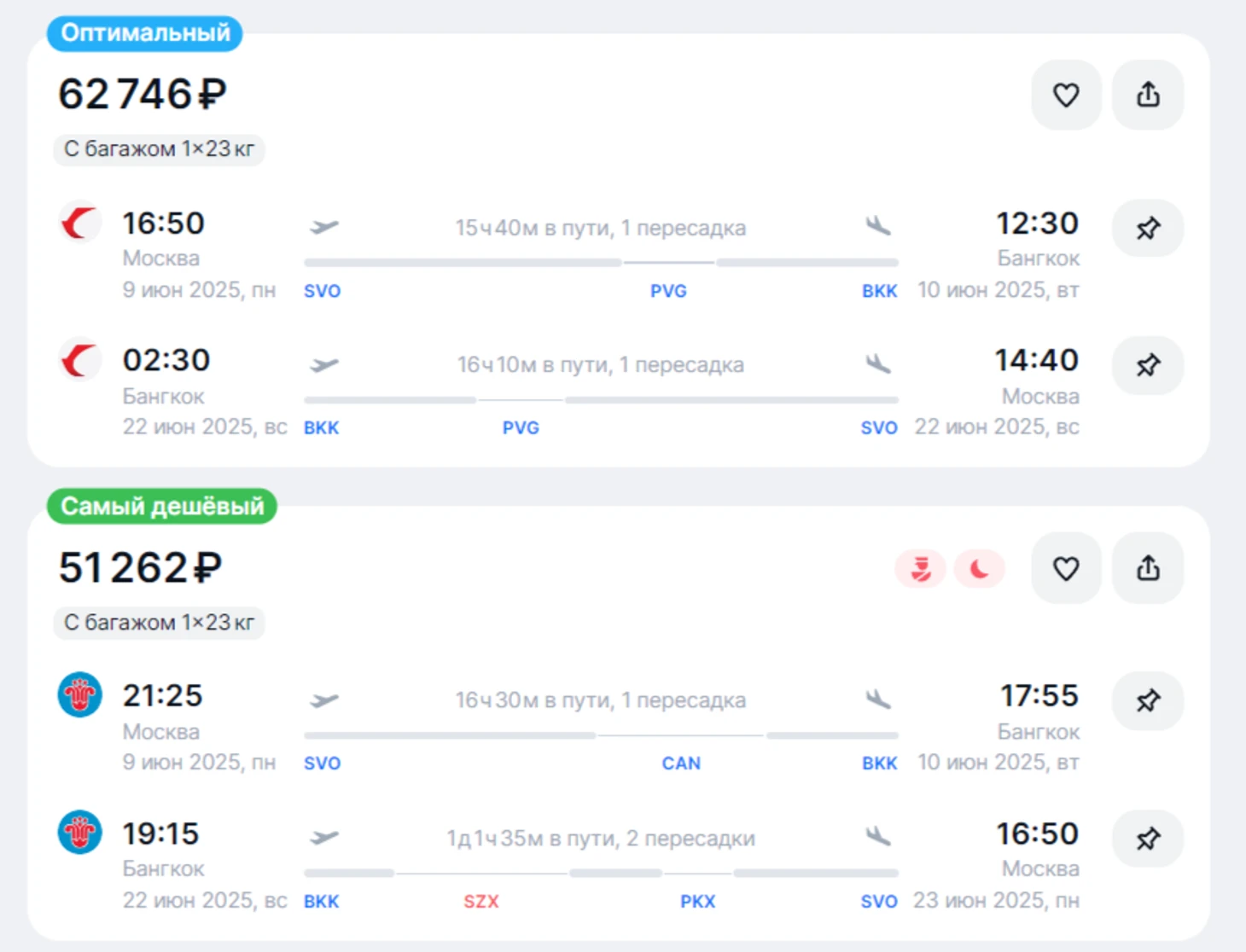Pin the 21:25 Moscow–Bangkok flight
Viewport: 1246px width, 952px height.
point(1148,700)
